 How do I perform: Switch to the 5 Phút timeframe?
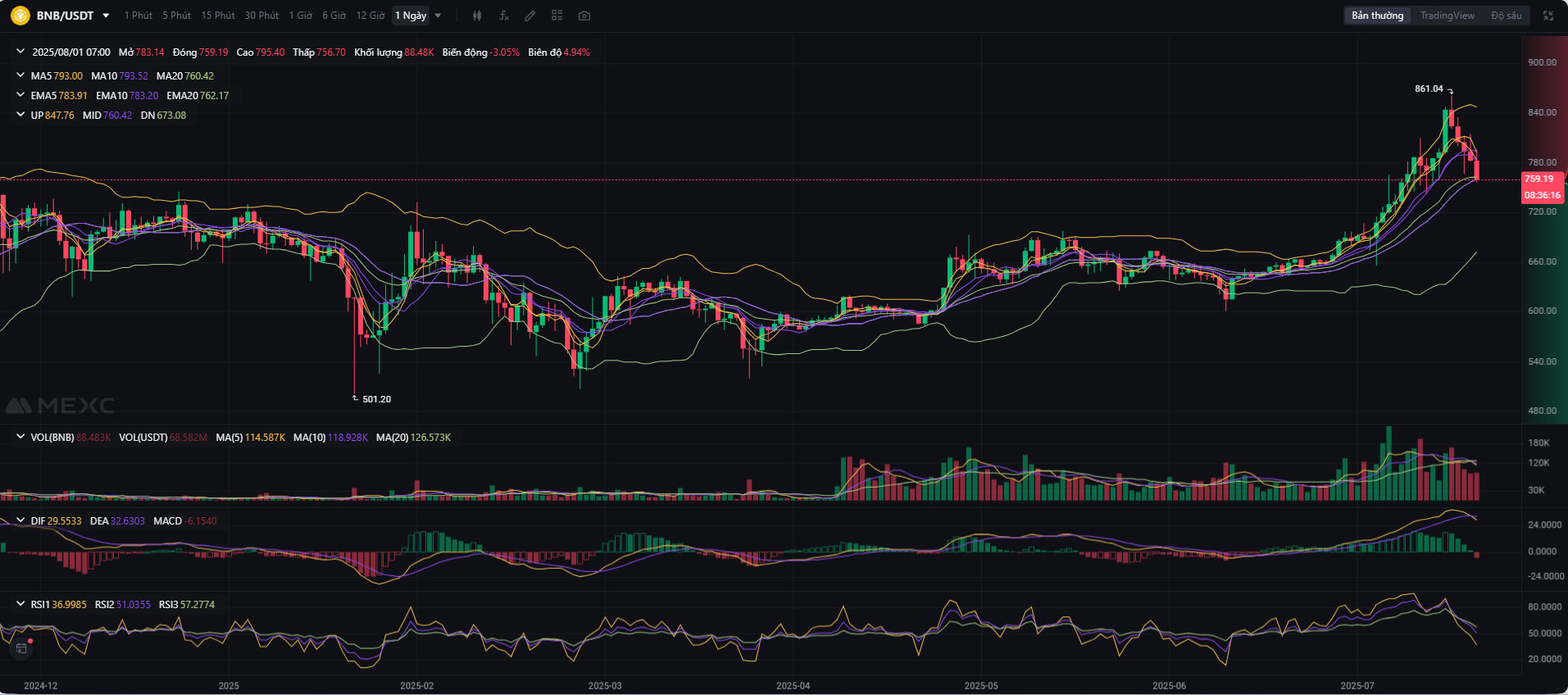coord(176,16)
